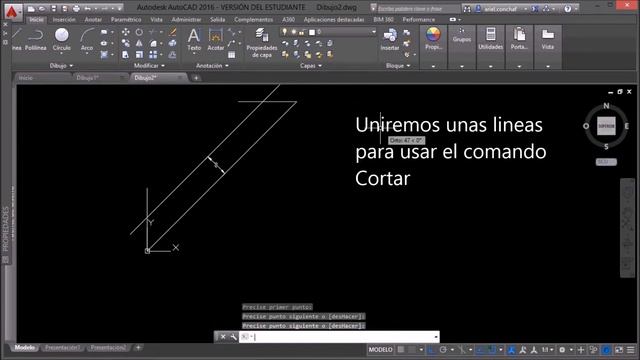Open the command line history dropdown arrow
640x360 pixels.
[x=436, y=337]
